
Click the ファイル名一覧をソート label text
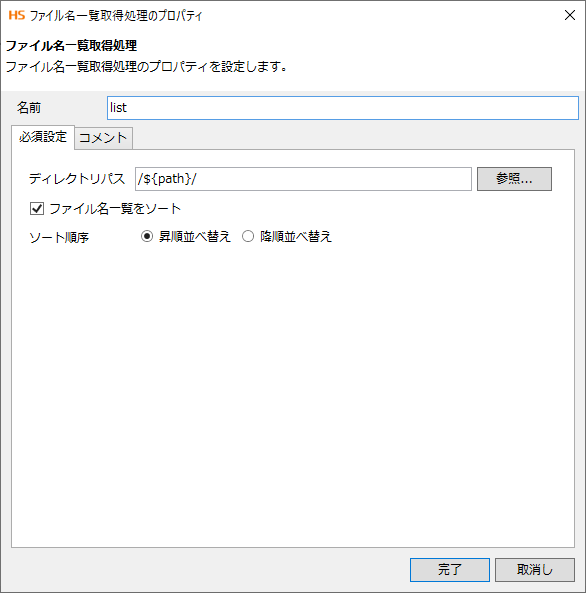coord(115,209)
